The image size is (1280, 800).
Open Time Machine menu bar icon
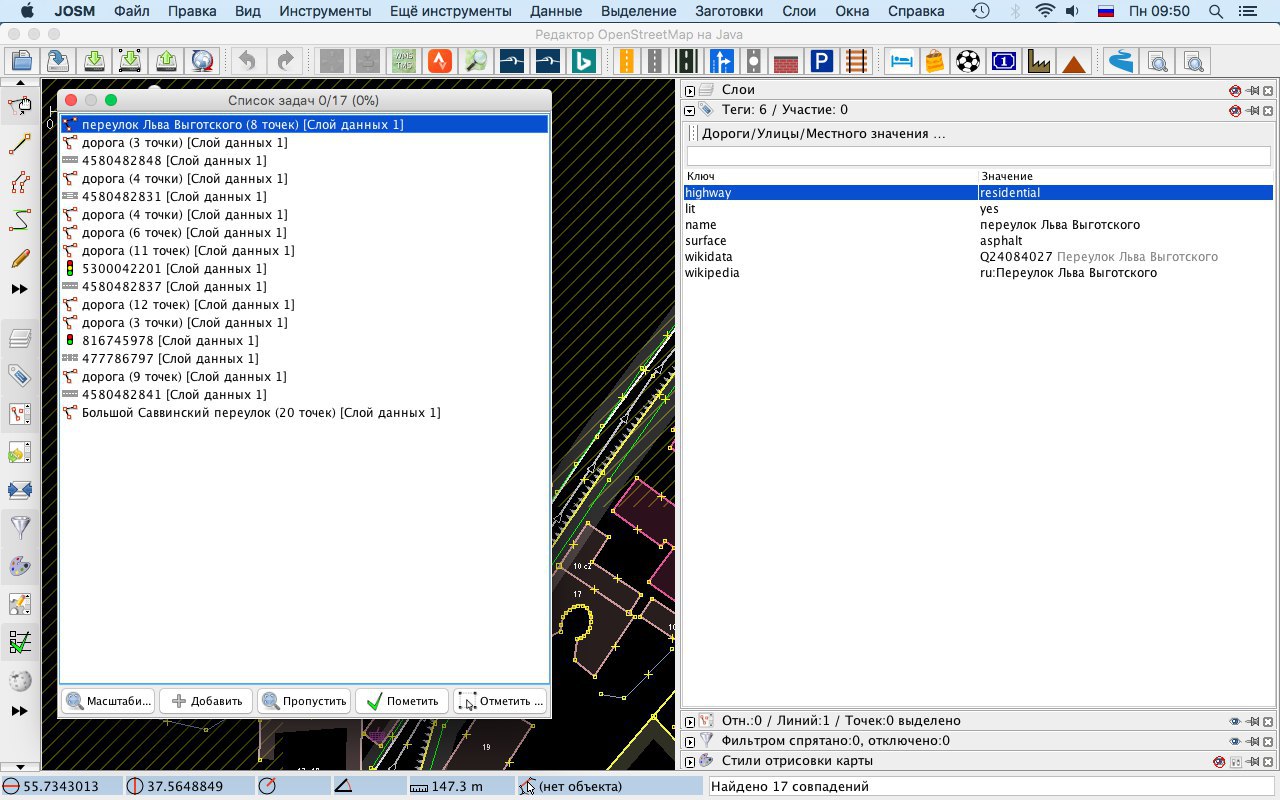coord(981,11)
